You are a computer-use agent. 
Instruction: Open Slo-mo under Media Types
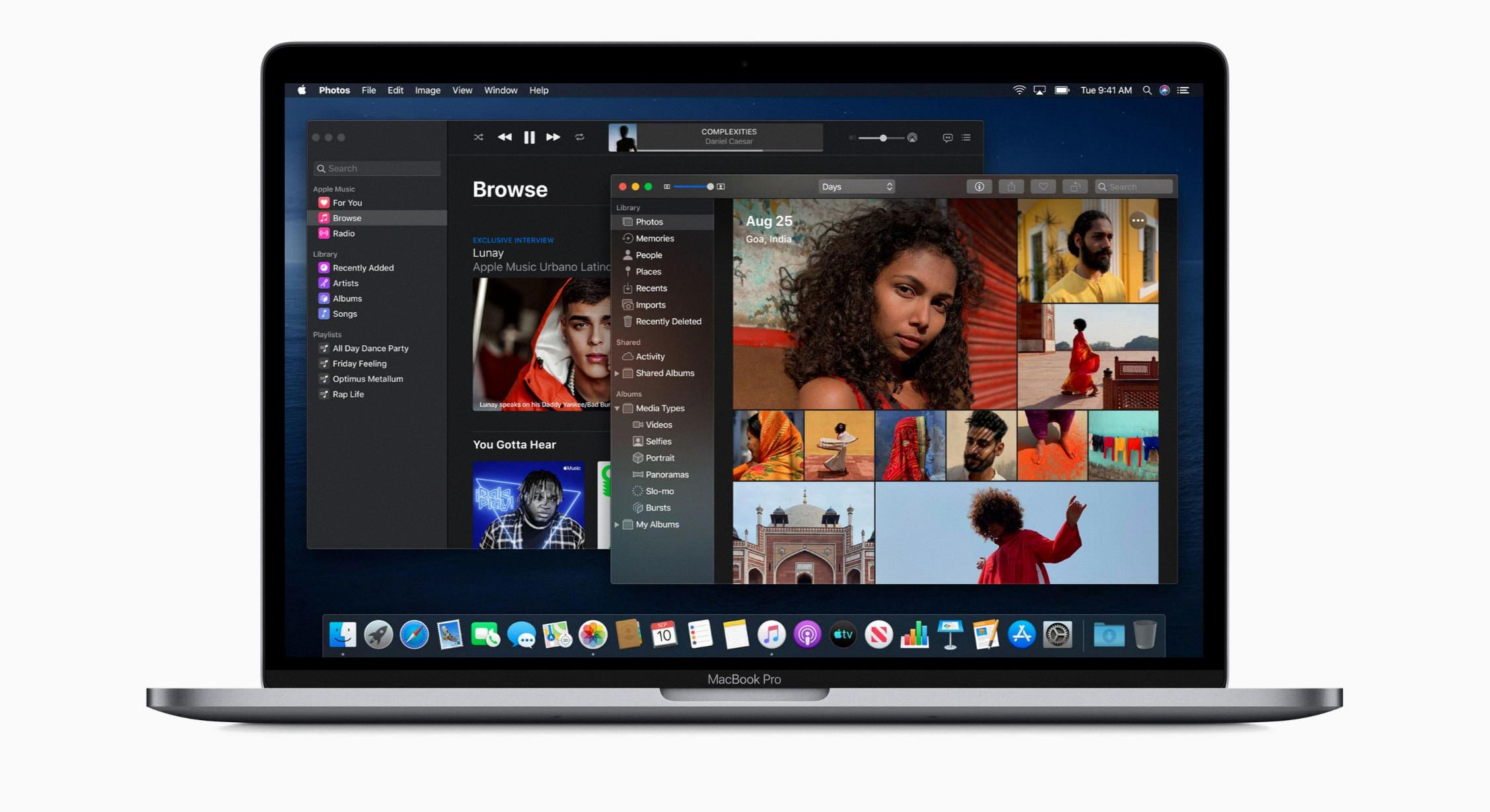pyautogui.click(x=663, y=491)
